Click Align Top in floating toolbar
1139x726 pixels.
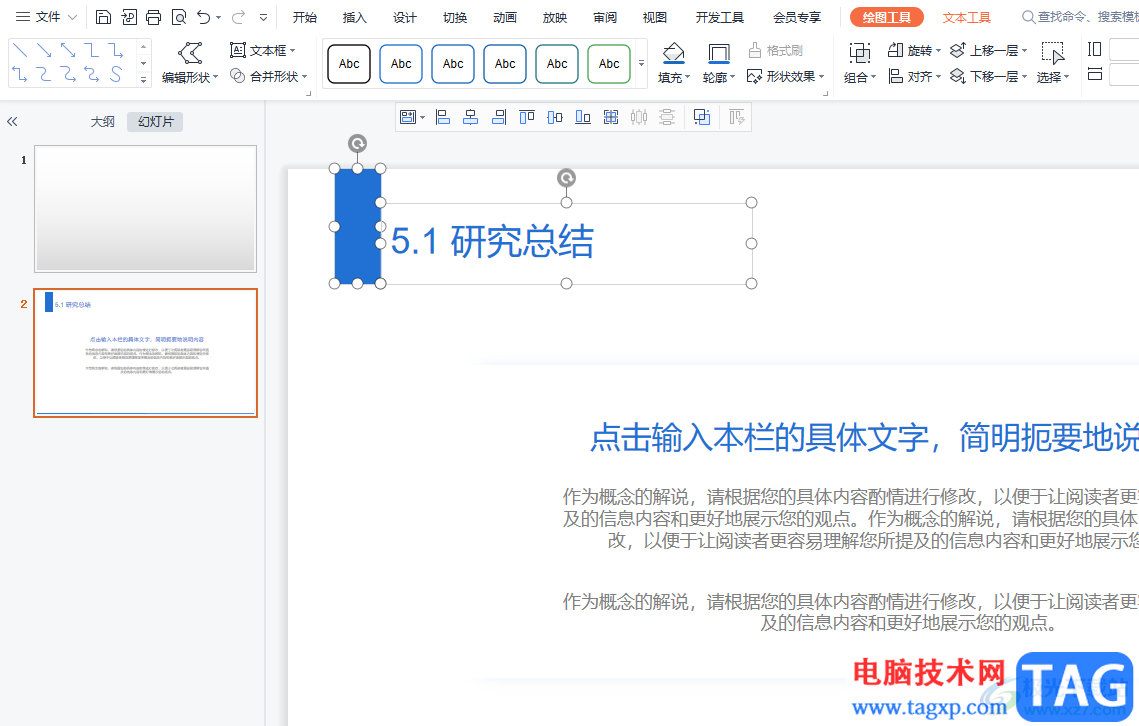tap(527, 117)
